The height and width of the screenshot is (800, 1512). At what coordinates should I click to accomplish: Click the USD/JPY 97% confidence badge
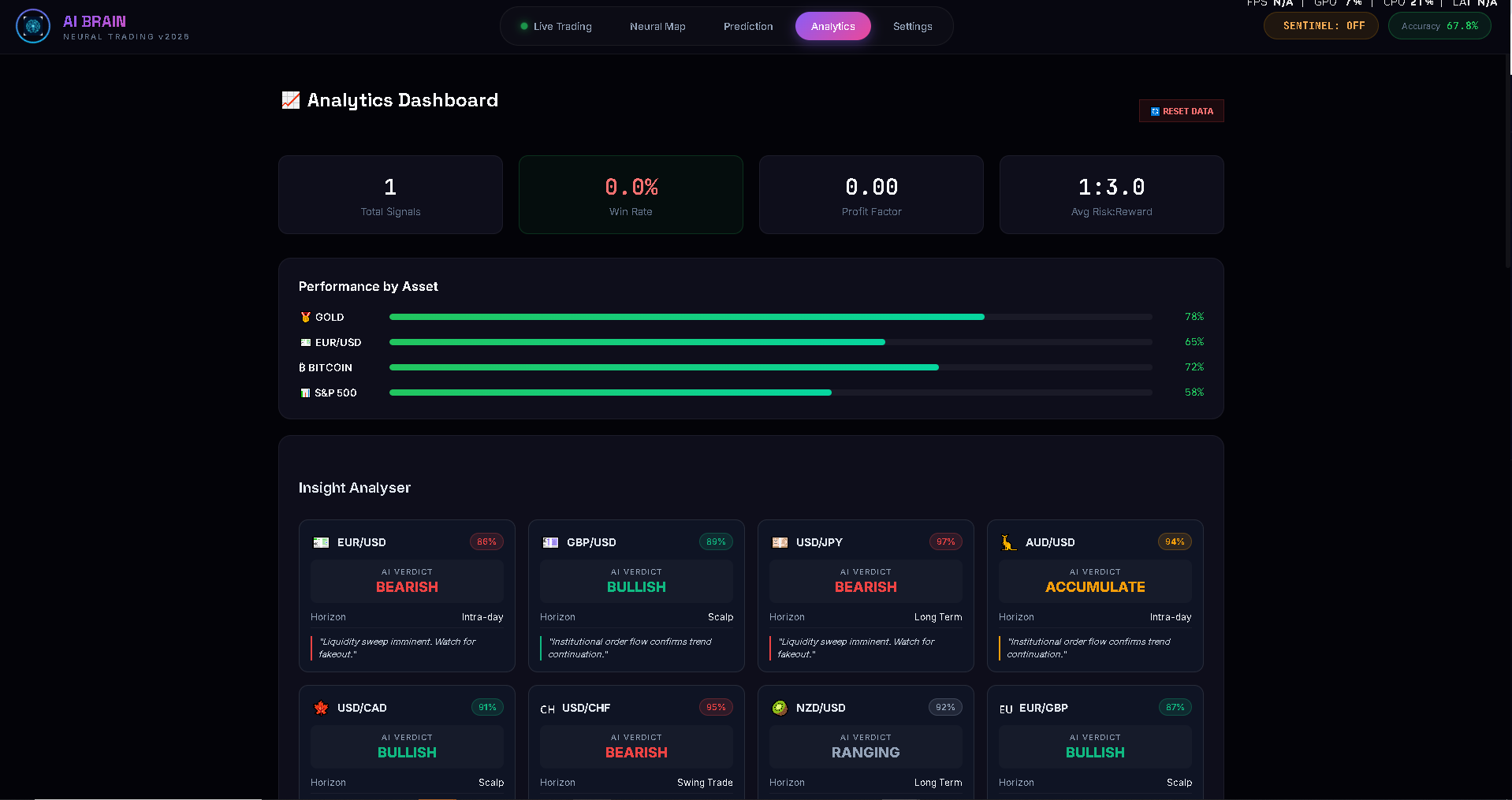(945, 541)
